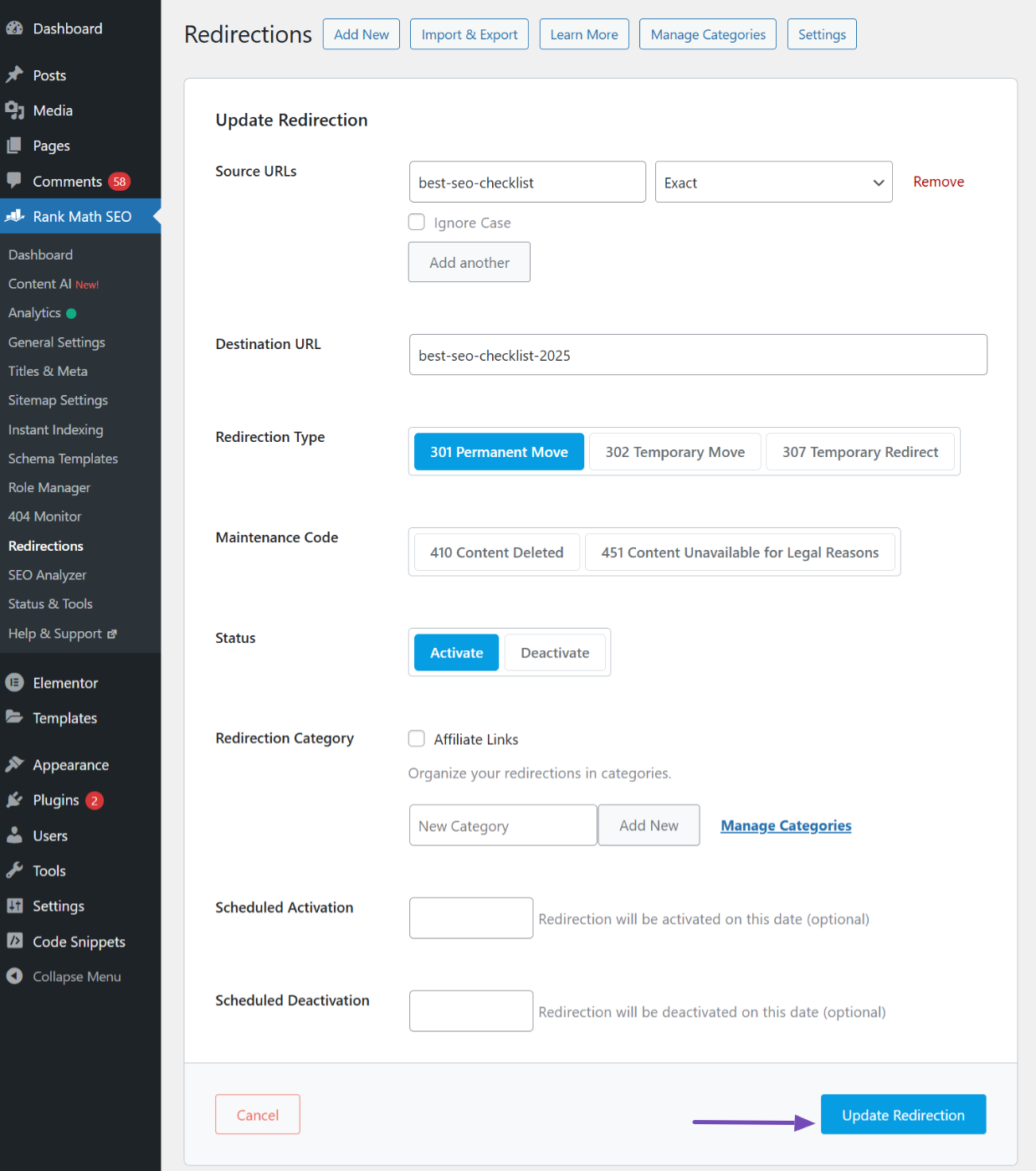The width and height of the screenshot is (1036, 1171).
Task: Click the Update Redirection button
Action: pos(903,1115)
